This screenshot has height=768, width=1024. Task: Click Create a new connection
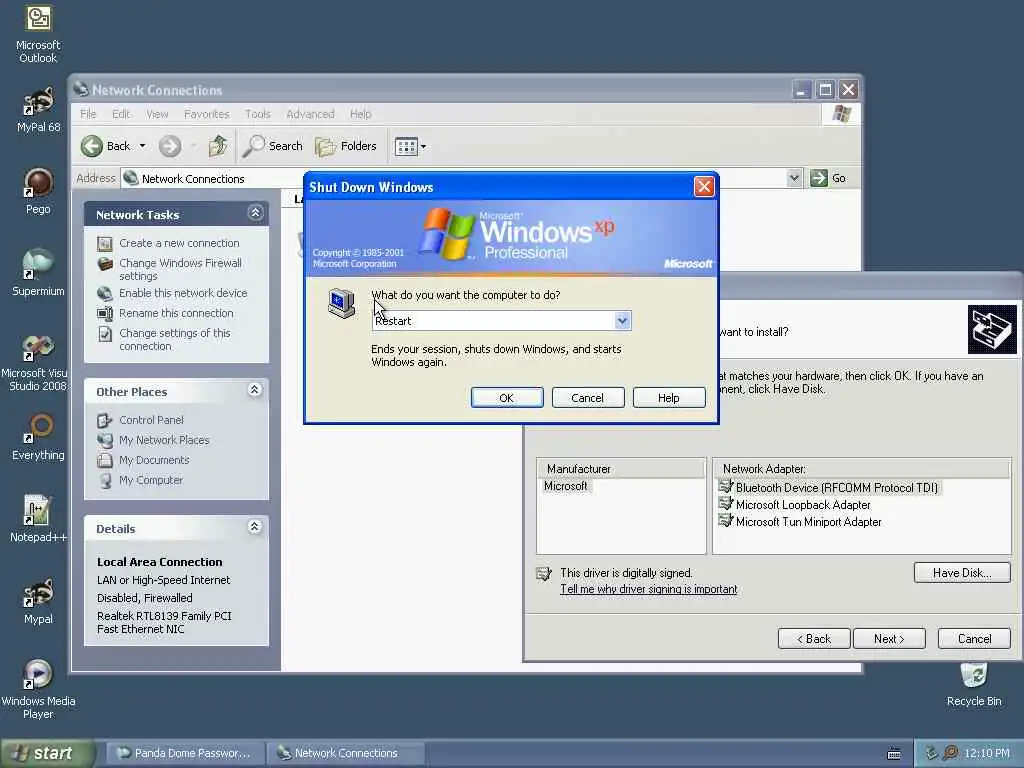point(179,243)
